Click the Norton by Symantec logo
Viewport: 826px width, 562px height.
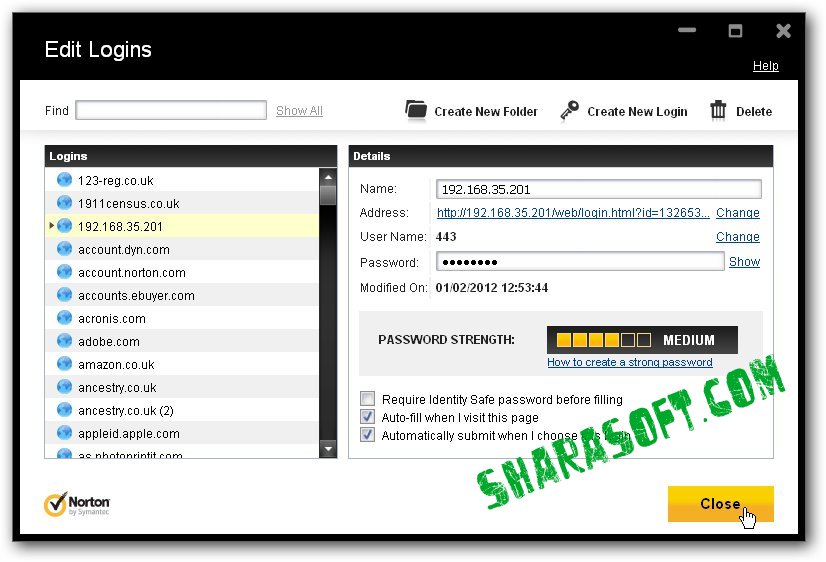(x=77, y=504)
